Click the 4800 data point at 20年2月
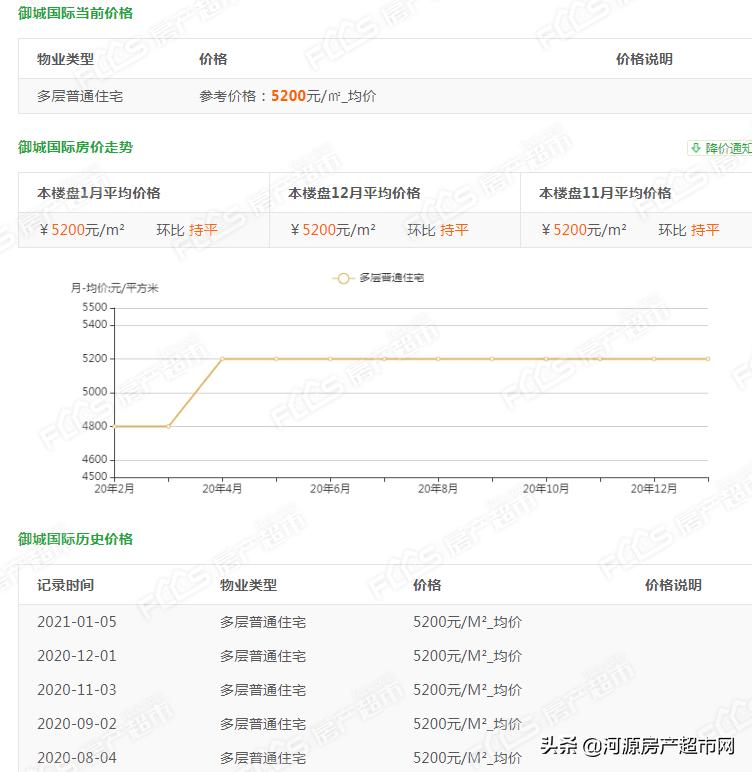The image size is (752, 772). point(115,426)
